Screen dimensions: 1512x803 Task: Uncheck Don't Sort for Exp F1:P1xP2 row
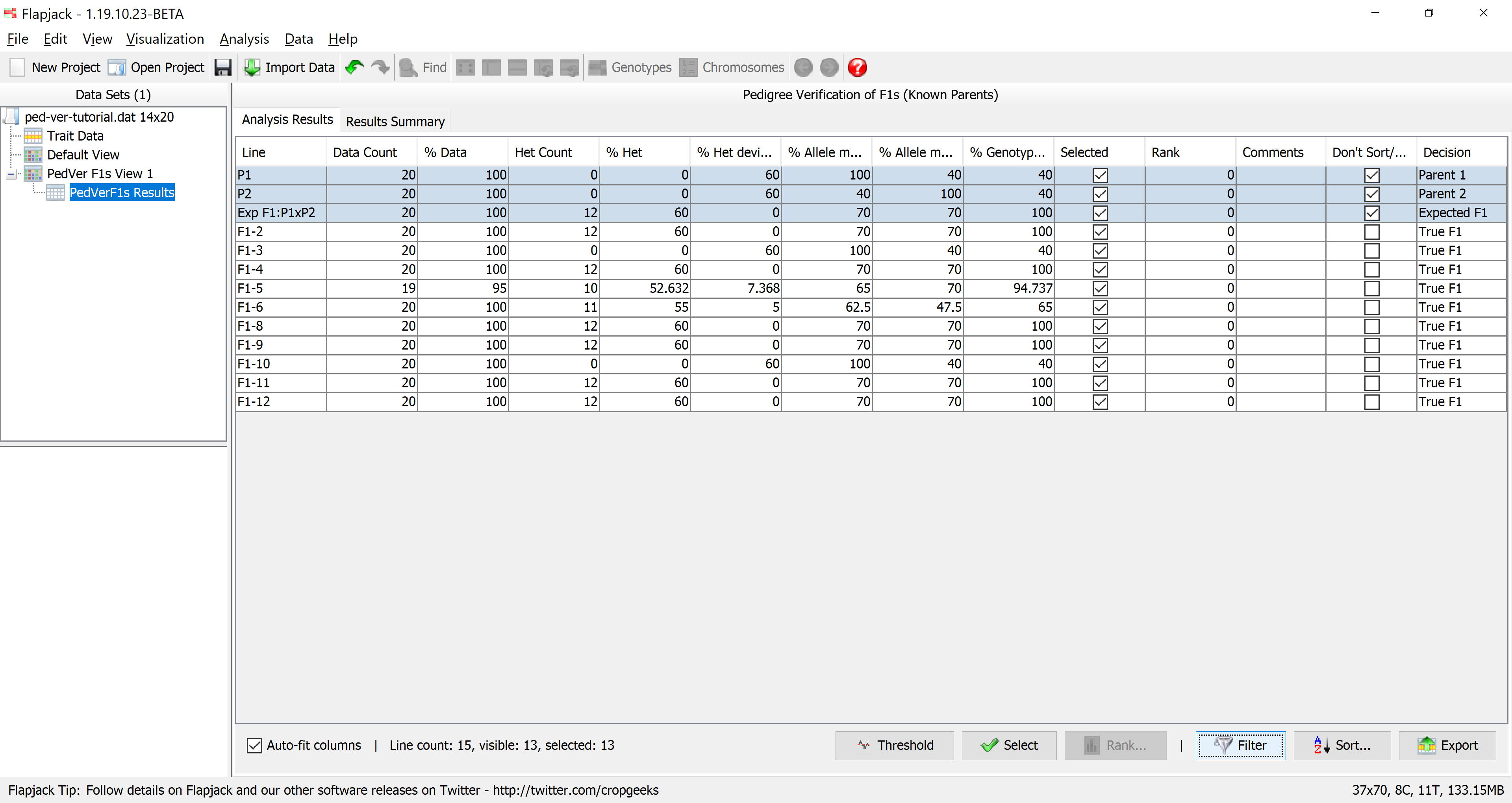[x=1372, y=213]
